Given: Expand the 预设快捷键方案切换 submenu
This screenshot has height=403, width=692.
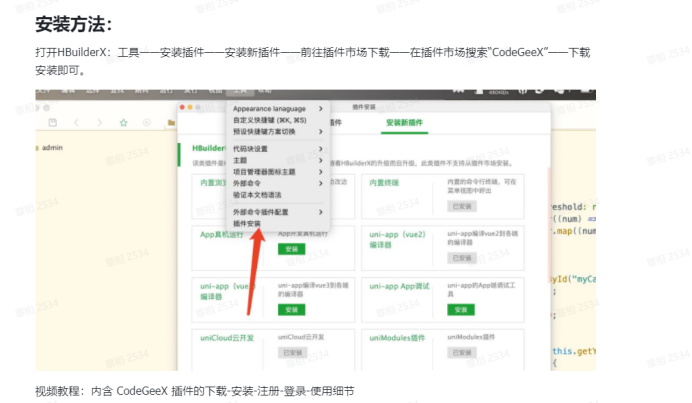Looking at the screenshot, I should [x=278, y=132].
